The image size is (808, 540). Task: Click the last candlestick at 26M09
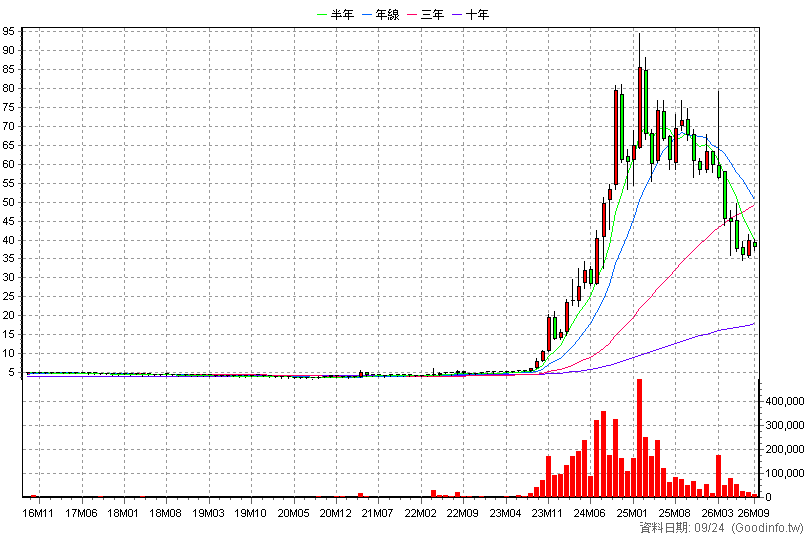point(755,245)
